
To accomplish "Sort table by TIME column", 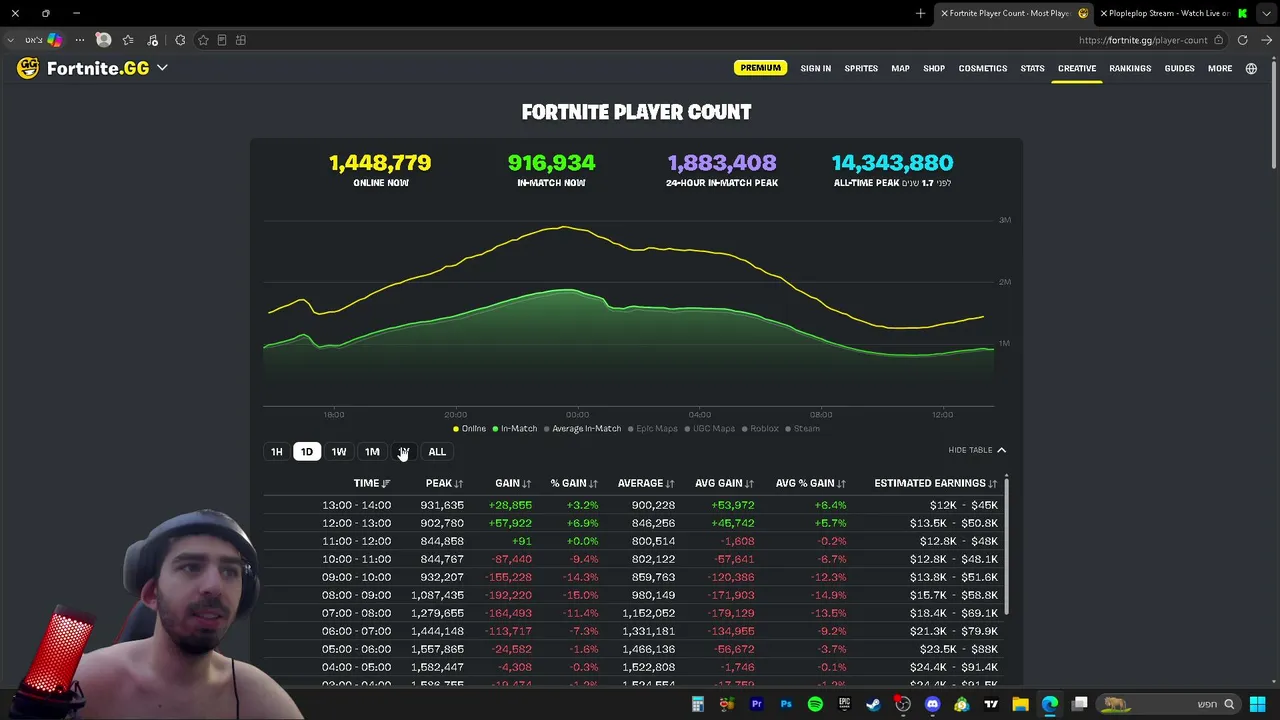I will point(372,484).
